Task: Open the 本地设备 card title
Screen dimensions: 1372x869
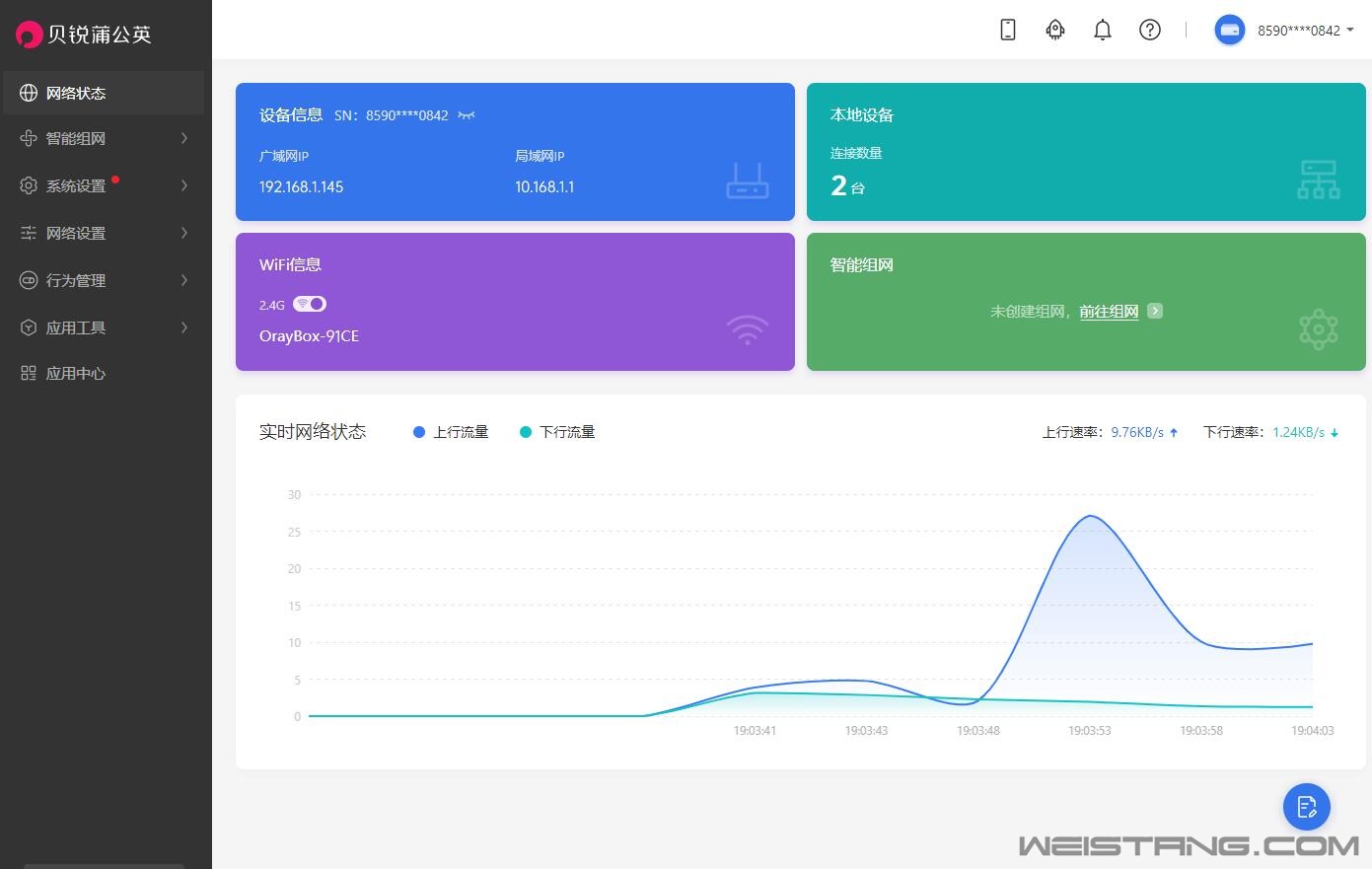Action: coord(862,115)
